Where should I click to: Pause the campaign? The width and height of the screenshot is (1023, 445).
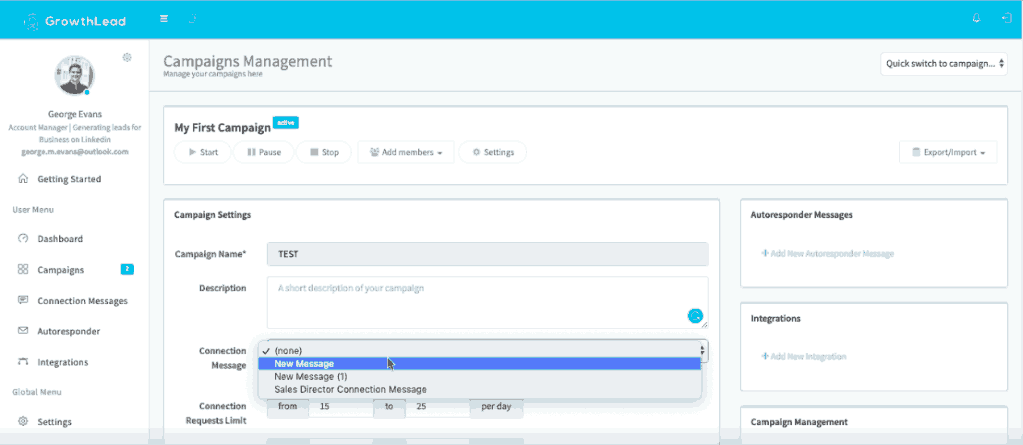pos(264,152)
